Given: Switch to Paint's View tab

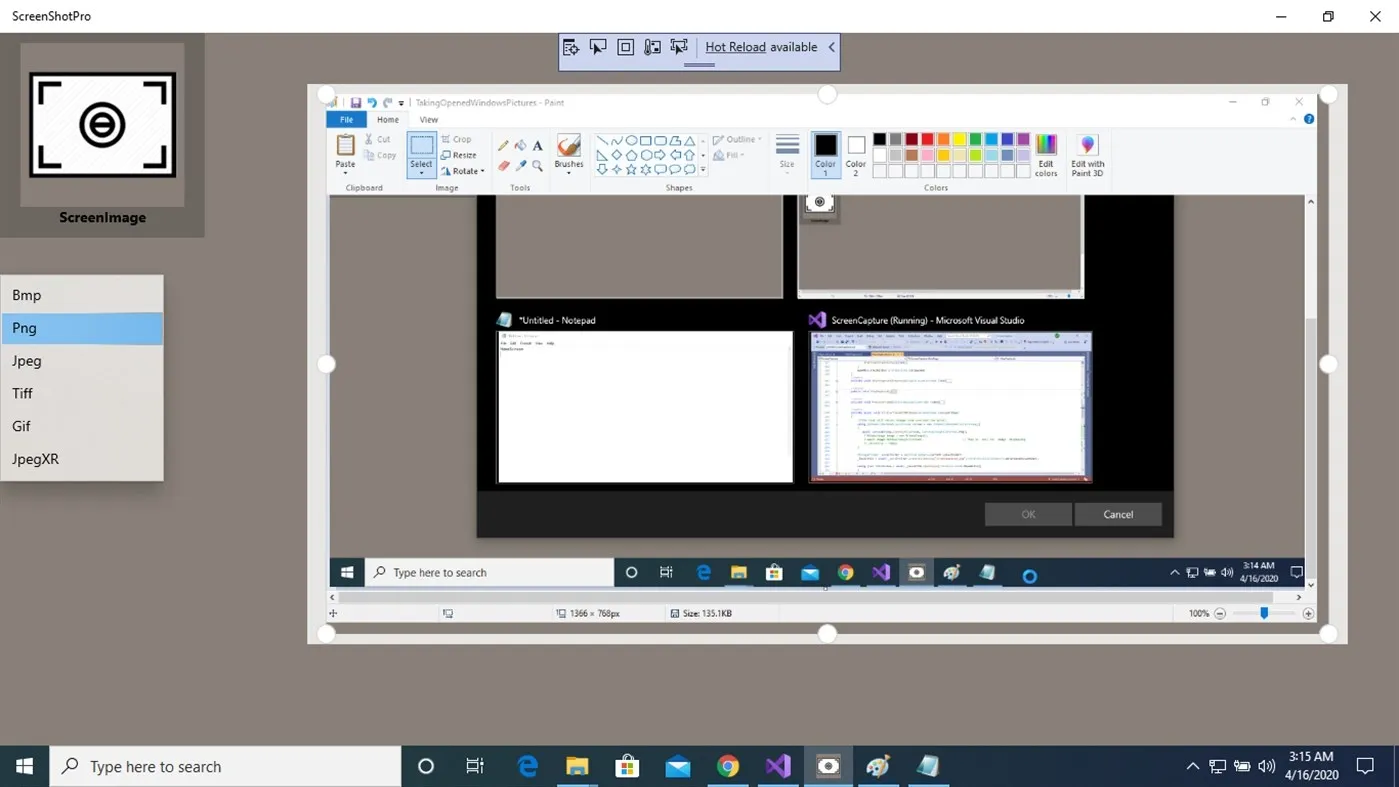Looking at the screenshot, I should (429, 119).
